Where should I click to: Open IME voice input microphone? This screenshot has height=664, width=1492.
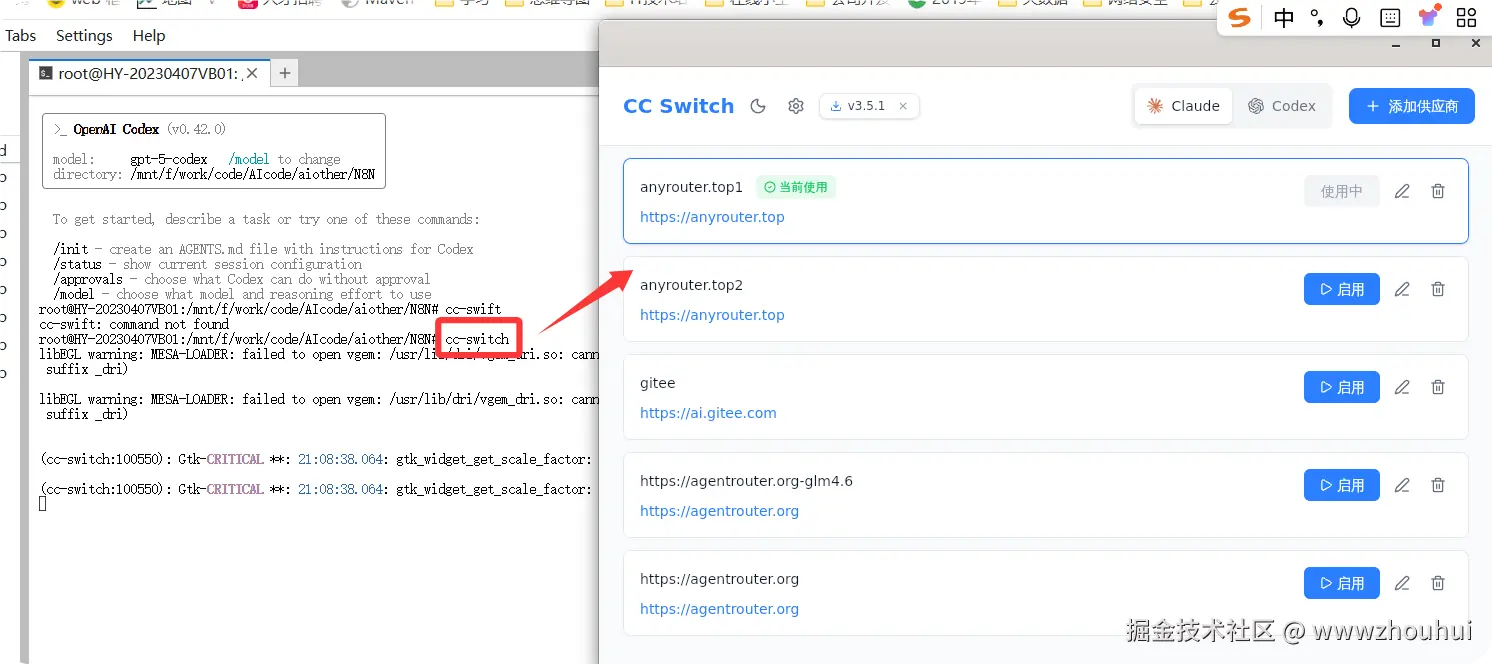1352,17
